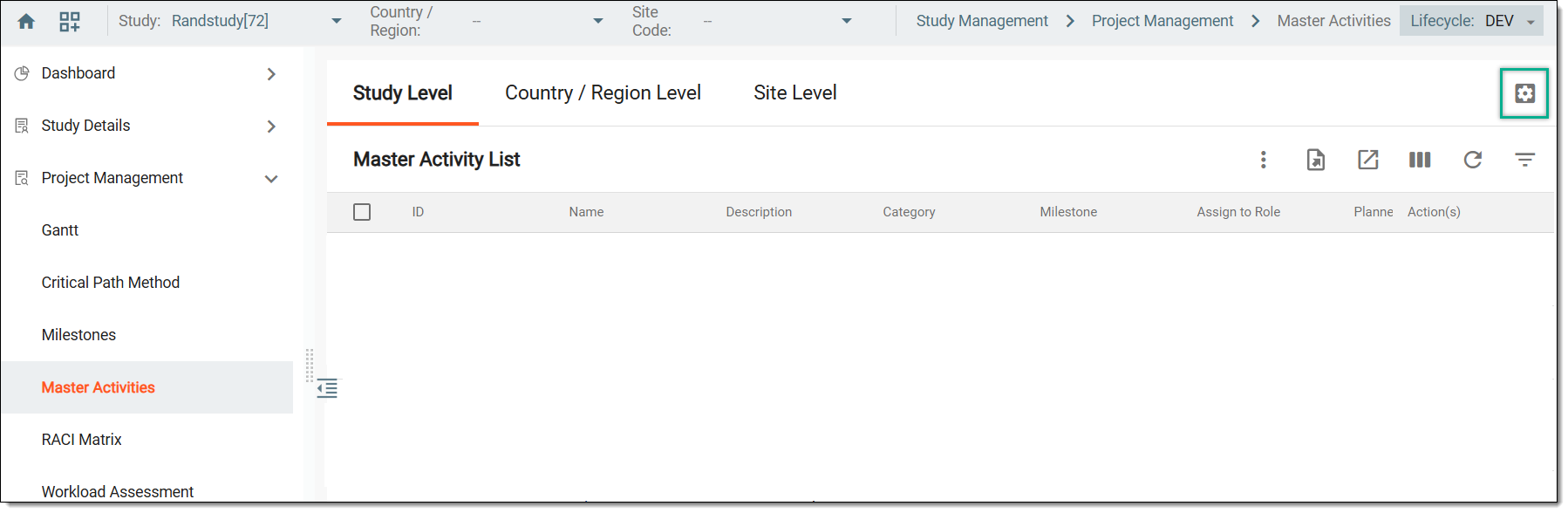Sort by the Milestone column header
The width and height of the screenshot is (1568, 513).
click(x=1069, y=212)
